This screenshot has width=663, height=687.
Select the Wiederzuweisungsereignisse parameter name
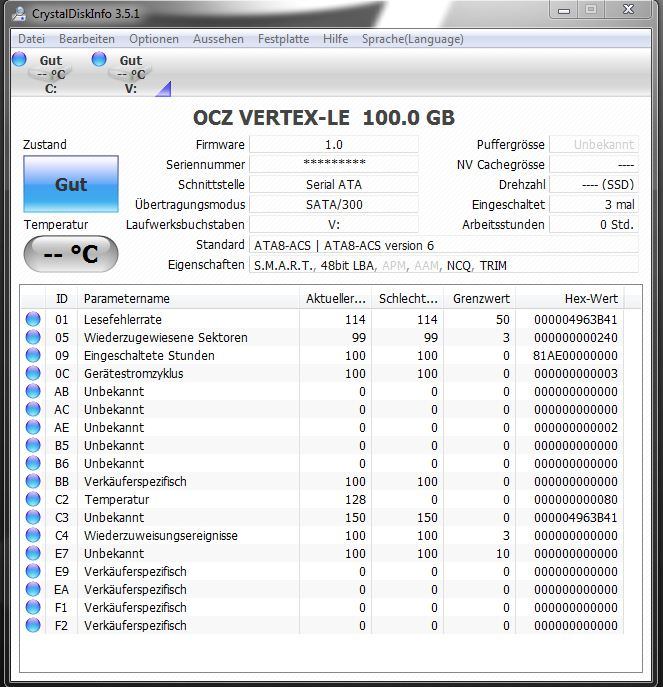[161, 535]
